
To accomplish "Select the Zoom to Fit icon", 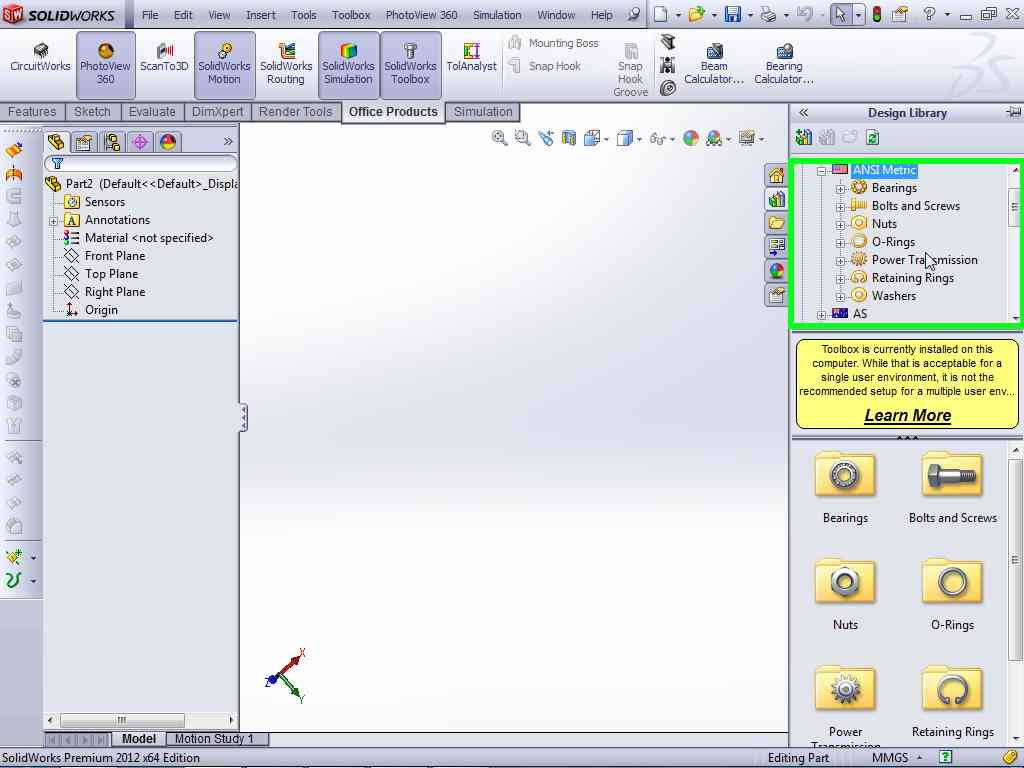I will click(499, 139).
